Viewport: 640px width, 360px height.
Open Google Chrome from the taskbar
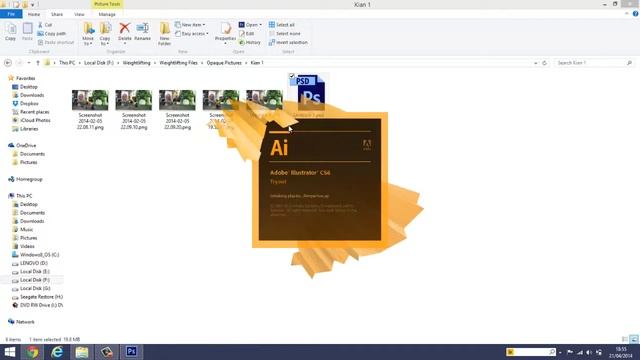(x=33, y=352)
